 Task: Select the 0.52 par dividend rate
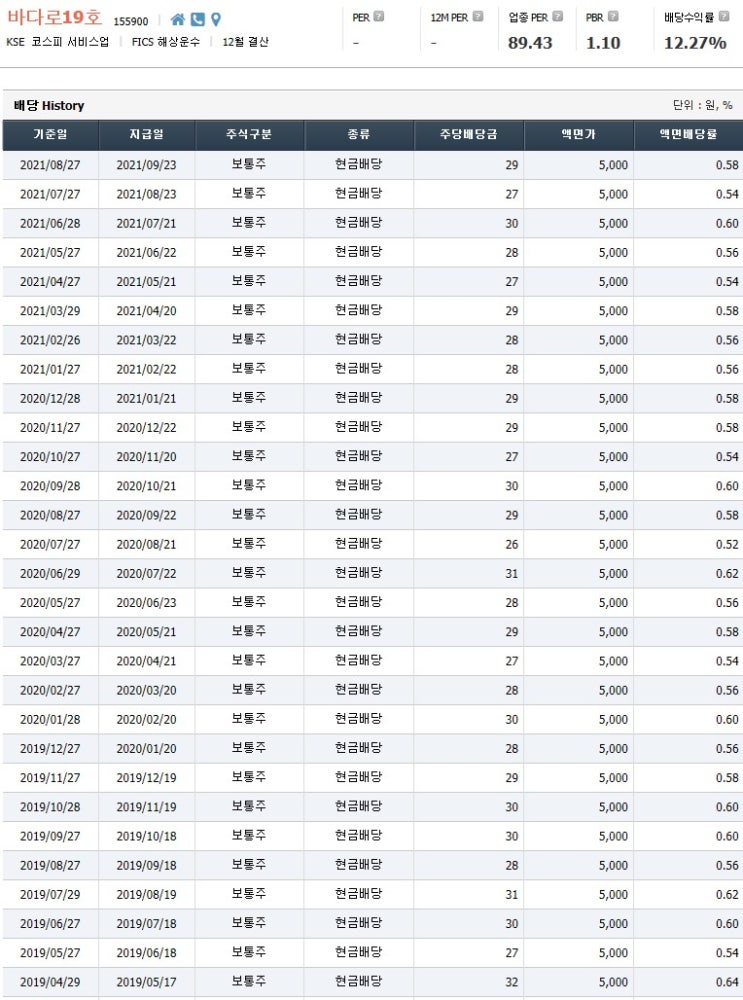(x=727, y=545)
